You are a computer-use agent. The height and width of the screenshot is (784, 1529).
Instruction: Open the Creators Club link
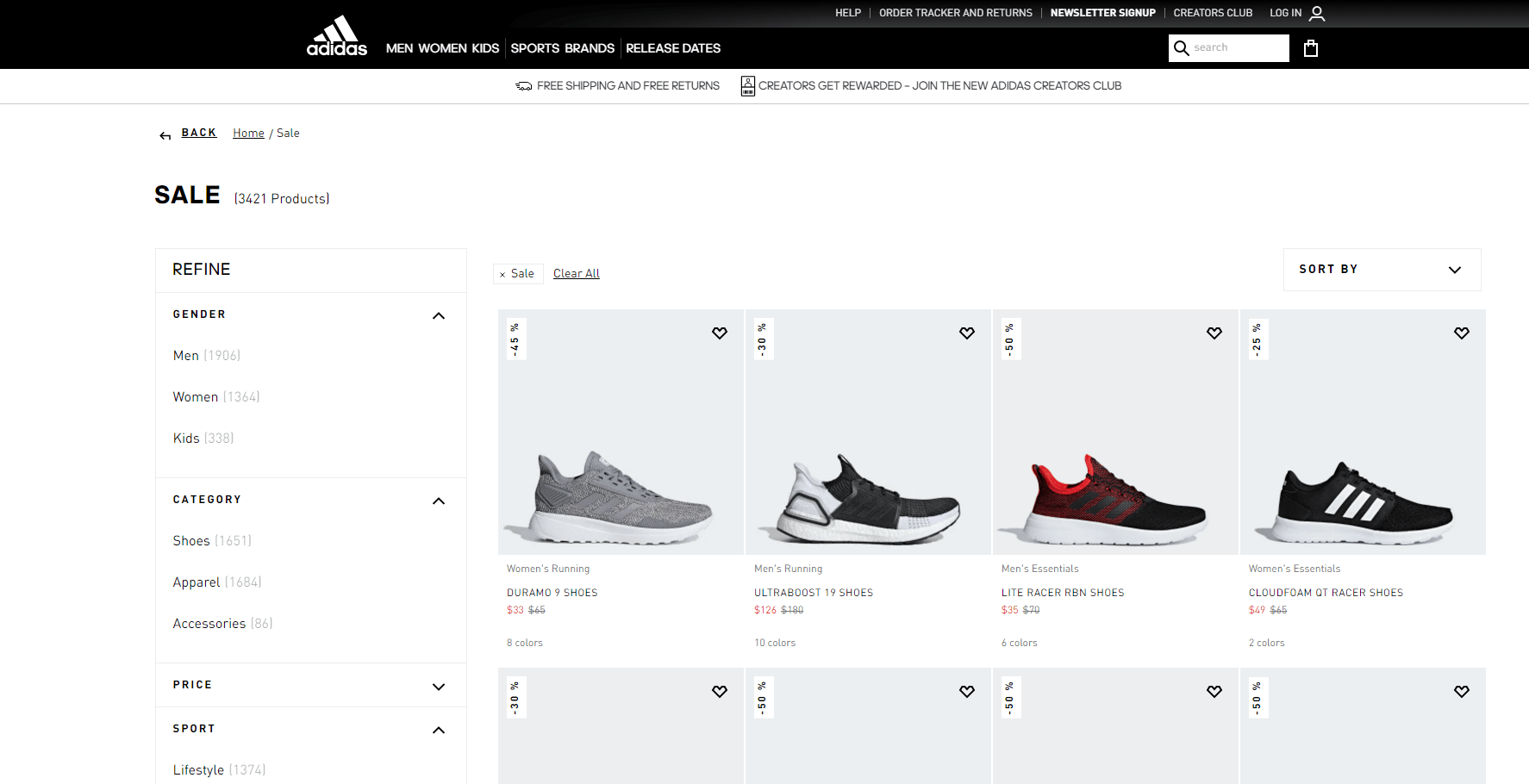coord(1213,13)
